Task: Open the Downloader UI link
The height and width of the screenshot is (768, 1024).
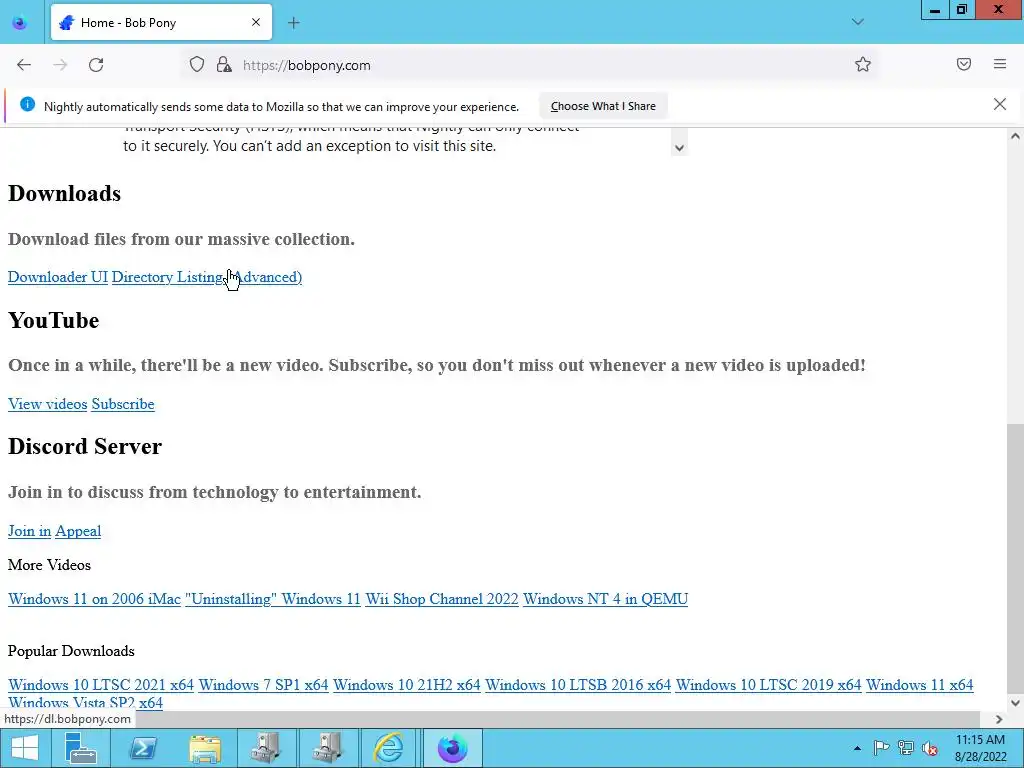Action: [x=57, y=277]
